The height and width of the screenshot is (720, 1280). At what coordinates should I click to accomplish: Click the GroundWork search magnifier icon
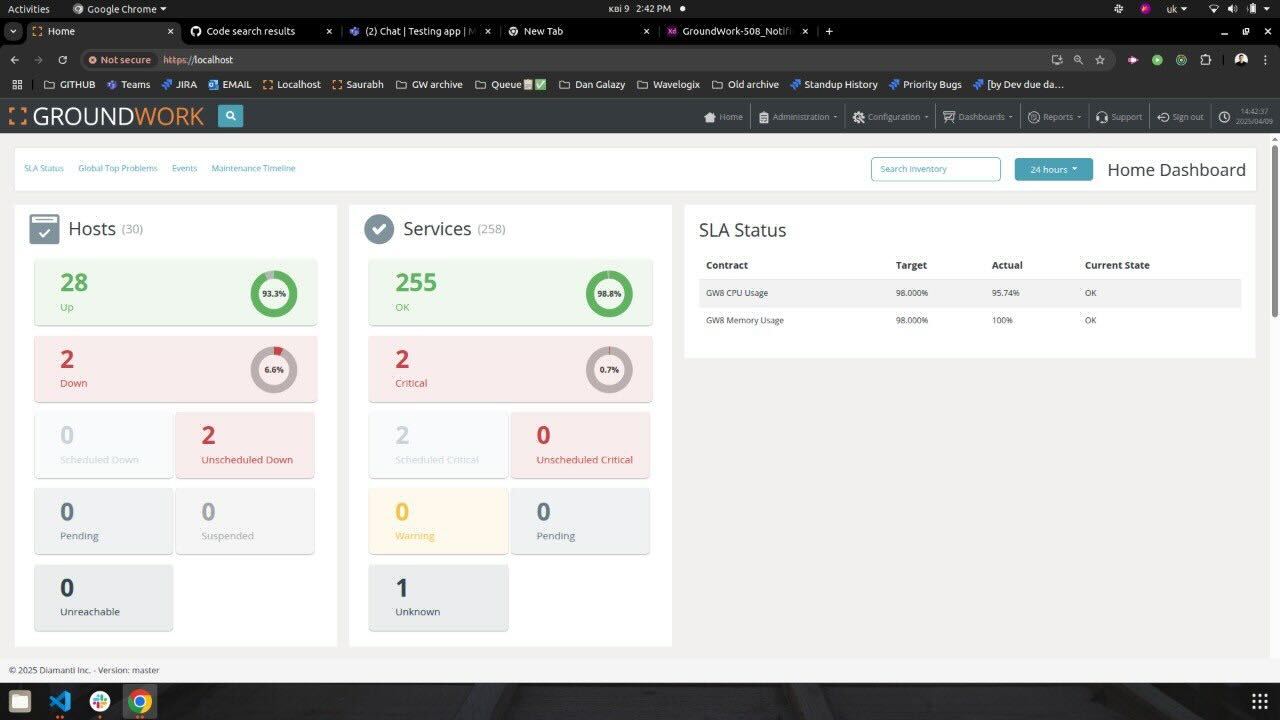pos(230,116)
